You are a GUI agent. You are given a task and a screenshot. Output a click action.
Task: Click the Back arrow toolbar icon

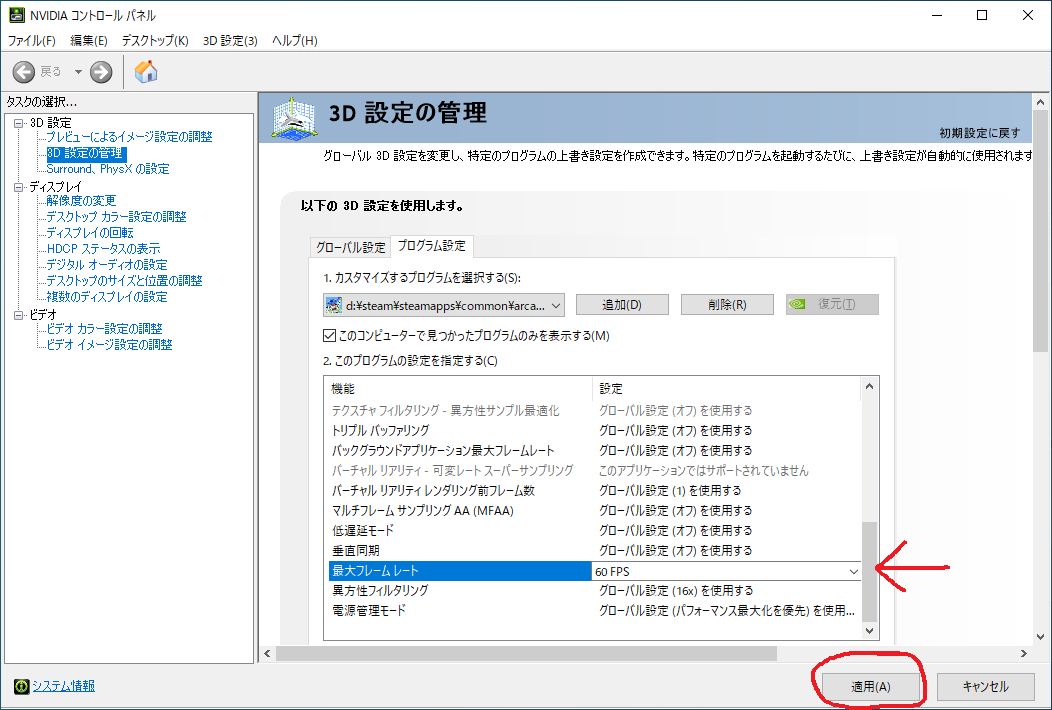pyautogui.click(x=23, y=72)
